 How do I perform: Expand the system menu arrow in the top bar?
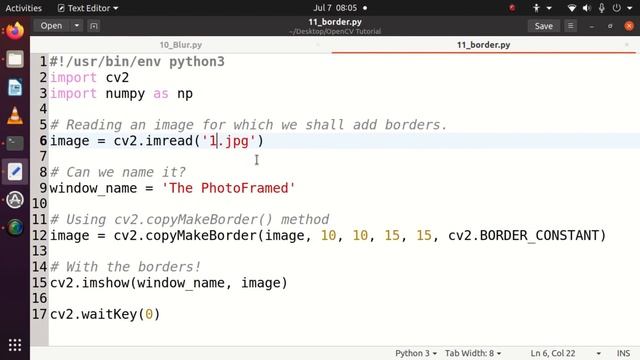tap(630, 8)
